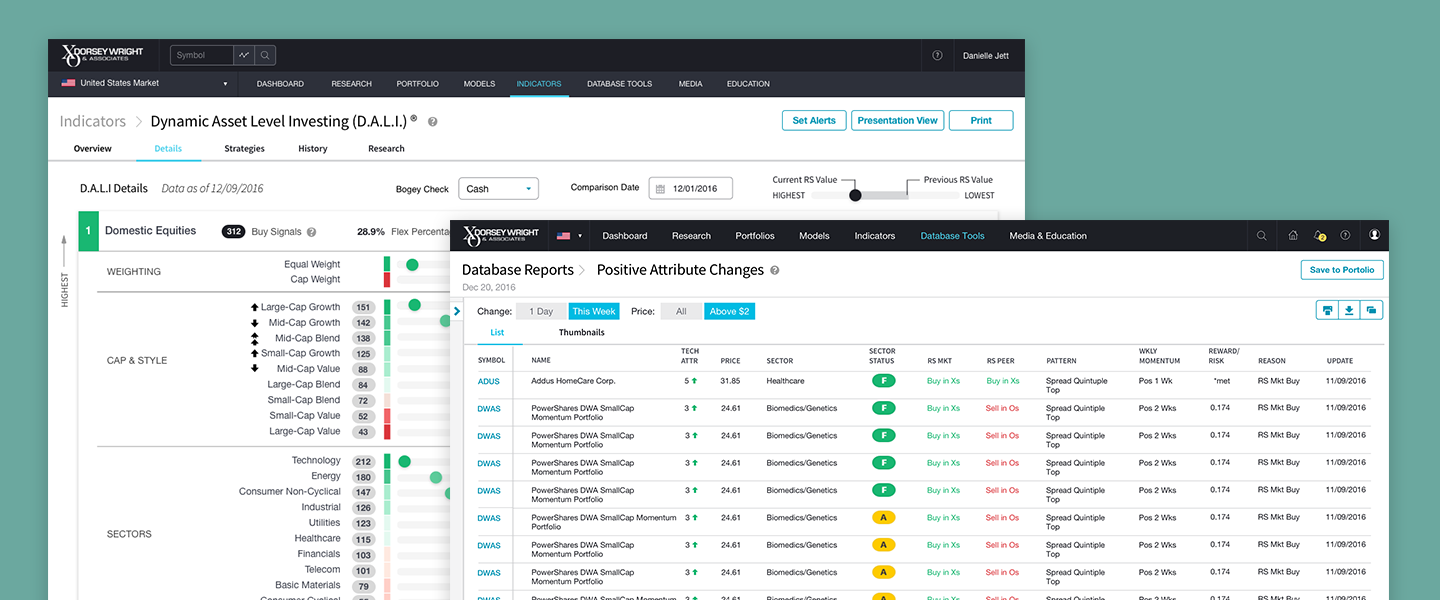Click the pop-out window icon
The height and width of the screenshot is (600, 1440).
click(x=1372, y=311)
